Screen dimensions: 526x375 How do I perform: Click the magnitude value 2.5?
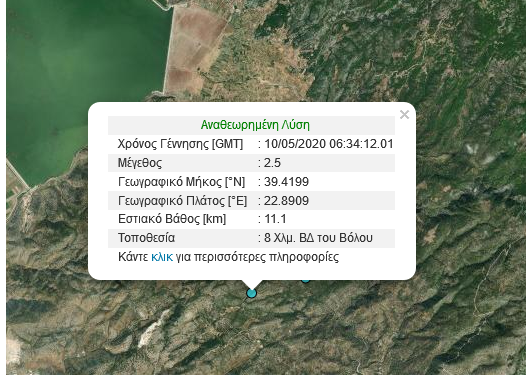click(x=272, y=163)
